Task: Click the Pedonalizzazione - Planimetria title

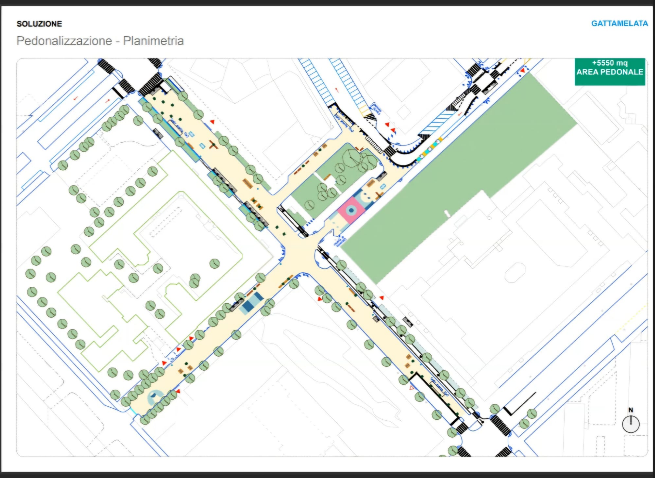Action: pyautogui.click(x=100, y=41)
